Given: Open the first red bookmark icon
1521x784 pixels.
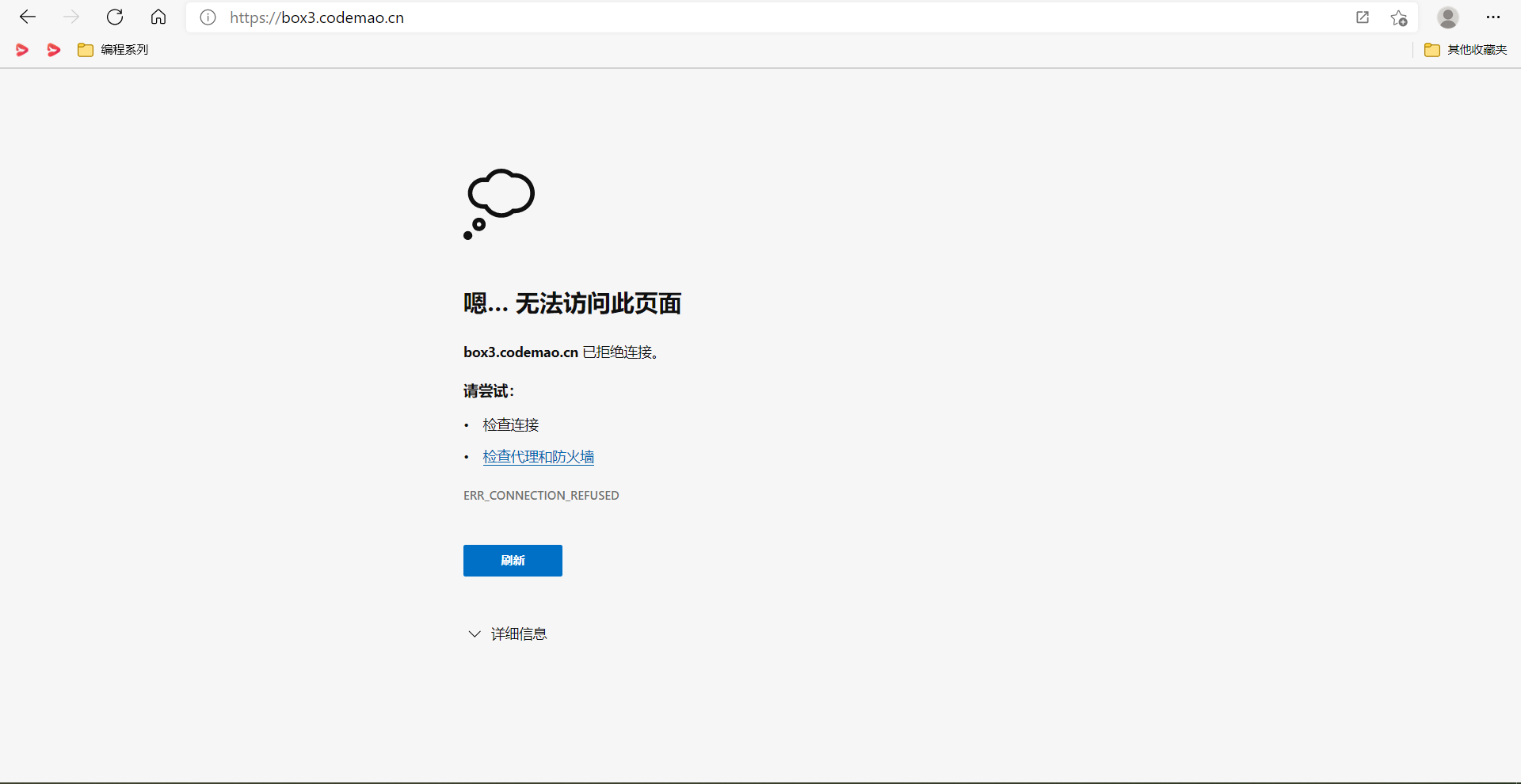Looking at the screenshot, I should [x=22, y=50].
